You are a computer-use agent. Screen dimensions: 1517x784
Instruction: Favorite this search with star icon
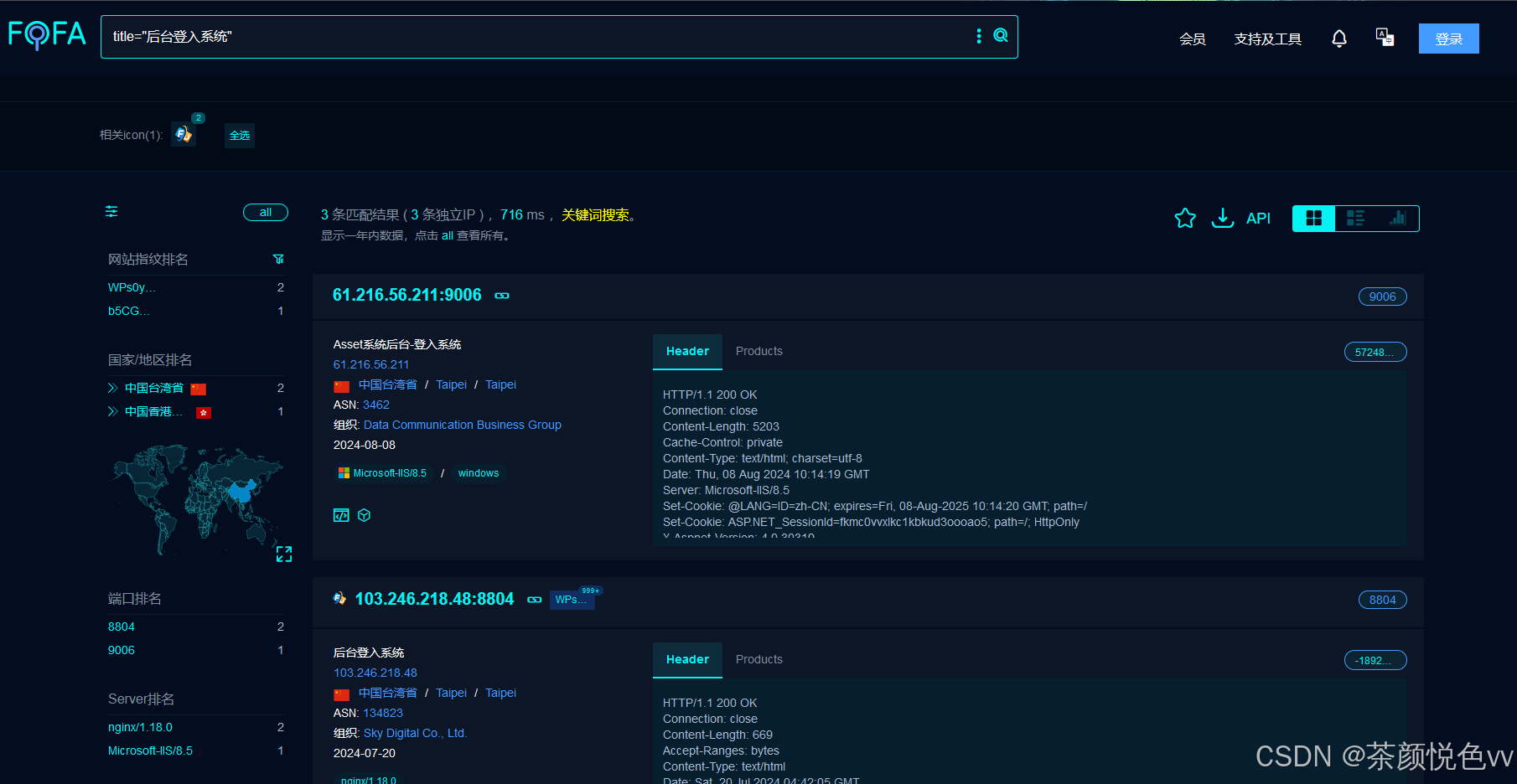pos(1185,218)
